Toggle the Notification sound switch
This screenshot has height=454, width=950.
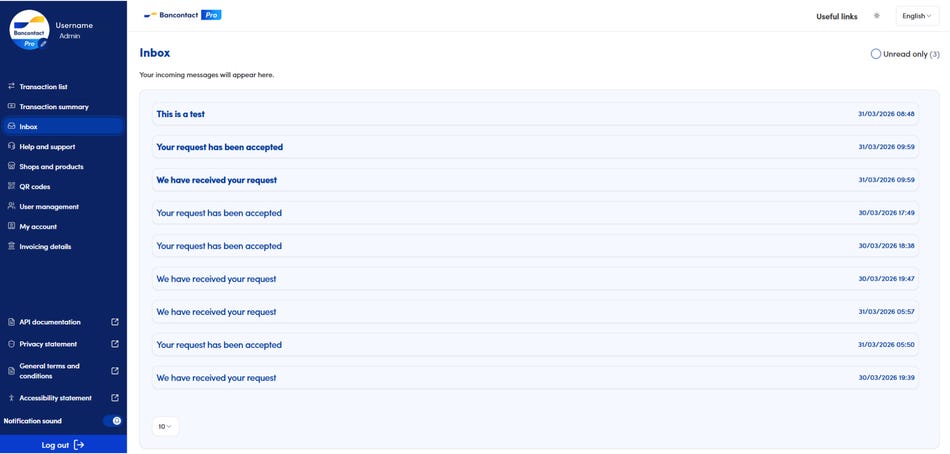pos(113,421)
